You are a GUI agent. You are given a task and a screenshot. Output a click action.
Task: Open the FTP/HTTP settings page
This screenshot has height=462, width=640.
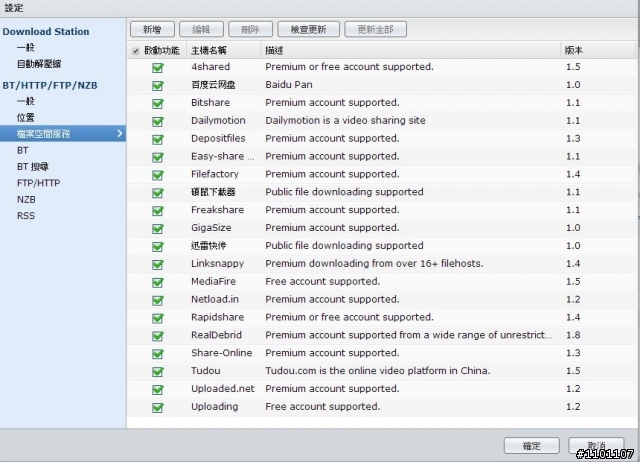pyautogui.click(x=38, y=183)
